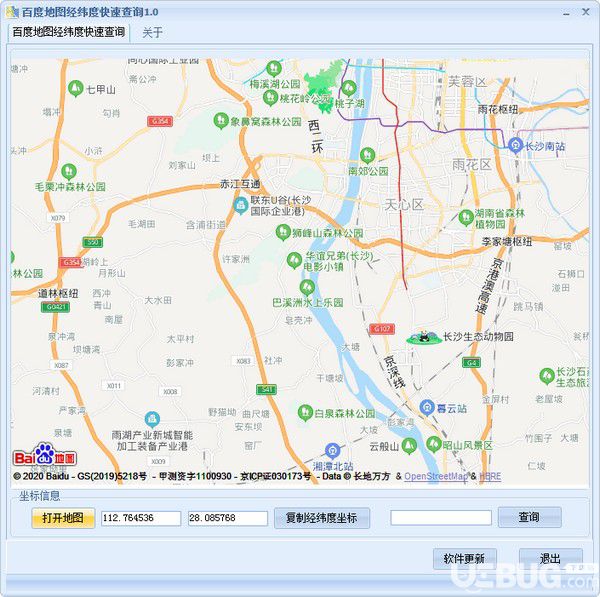
Task: Click the 华谊兄弟电影小镇 marker icon
Action: (294, 260)
